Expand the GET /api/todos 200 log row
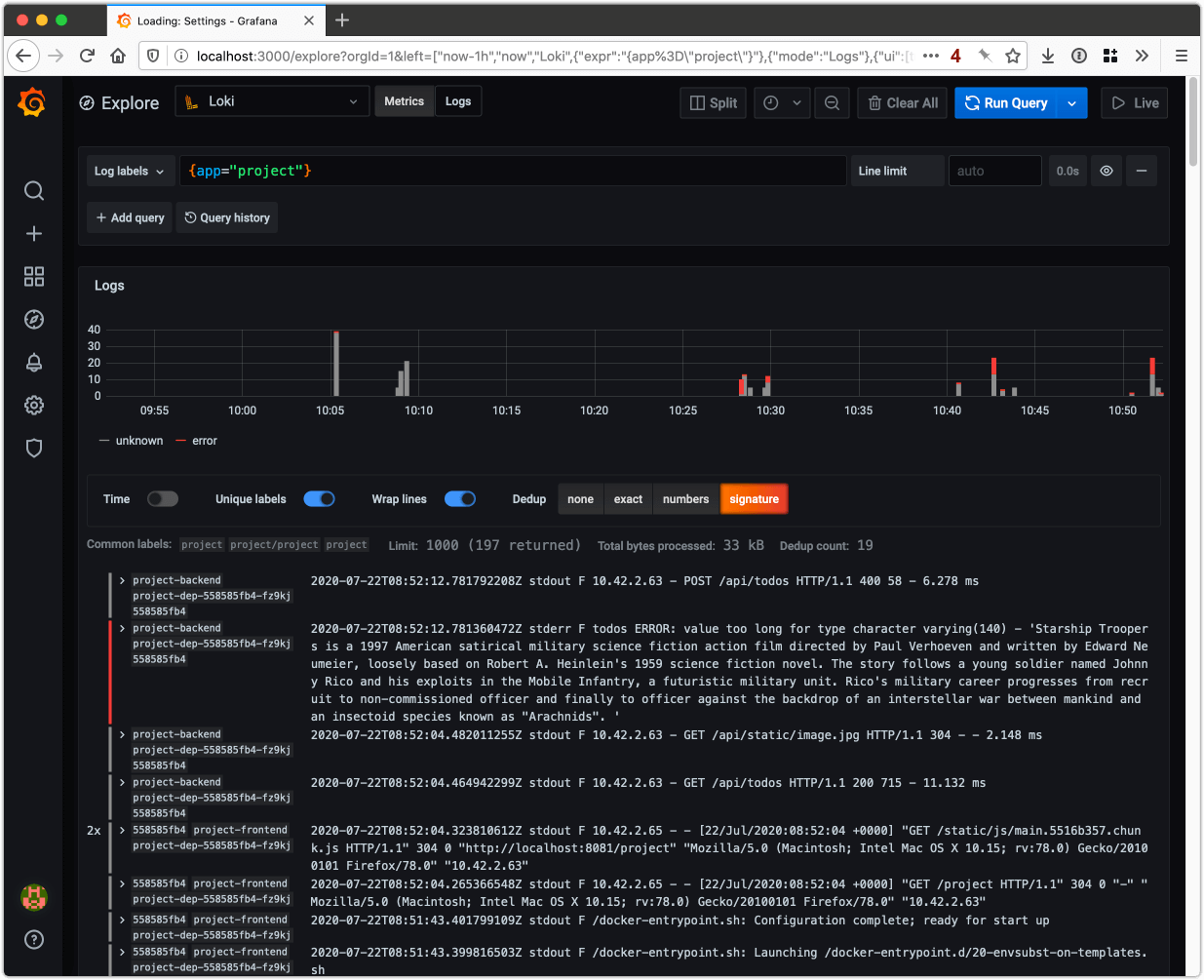Viewport: 1204px width, 980px height. point(122,782)
